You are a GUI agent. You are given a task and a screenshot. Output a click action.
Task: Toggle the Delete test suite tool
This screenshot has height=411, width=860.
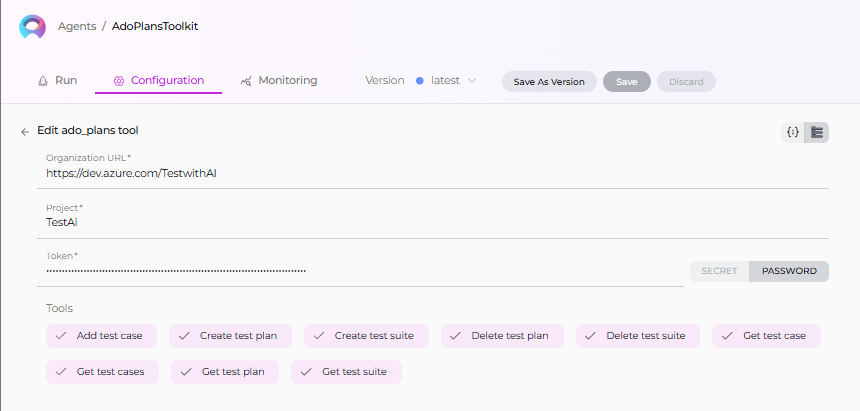click(x=638, y=336)
